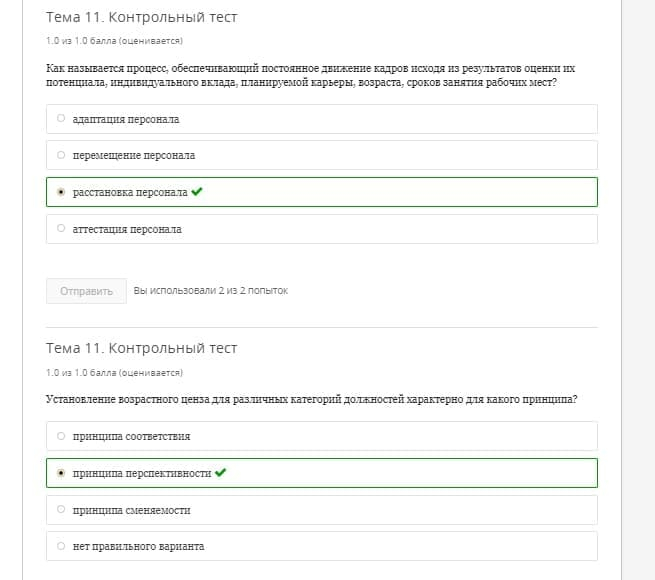Viewport: 655px width, 580px height.
Task: Click the 'нет правильного варианта' answer label text
Action: pos(138,547)
